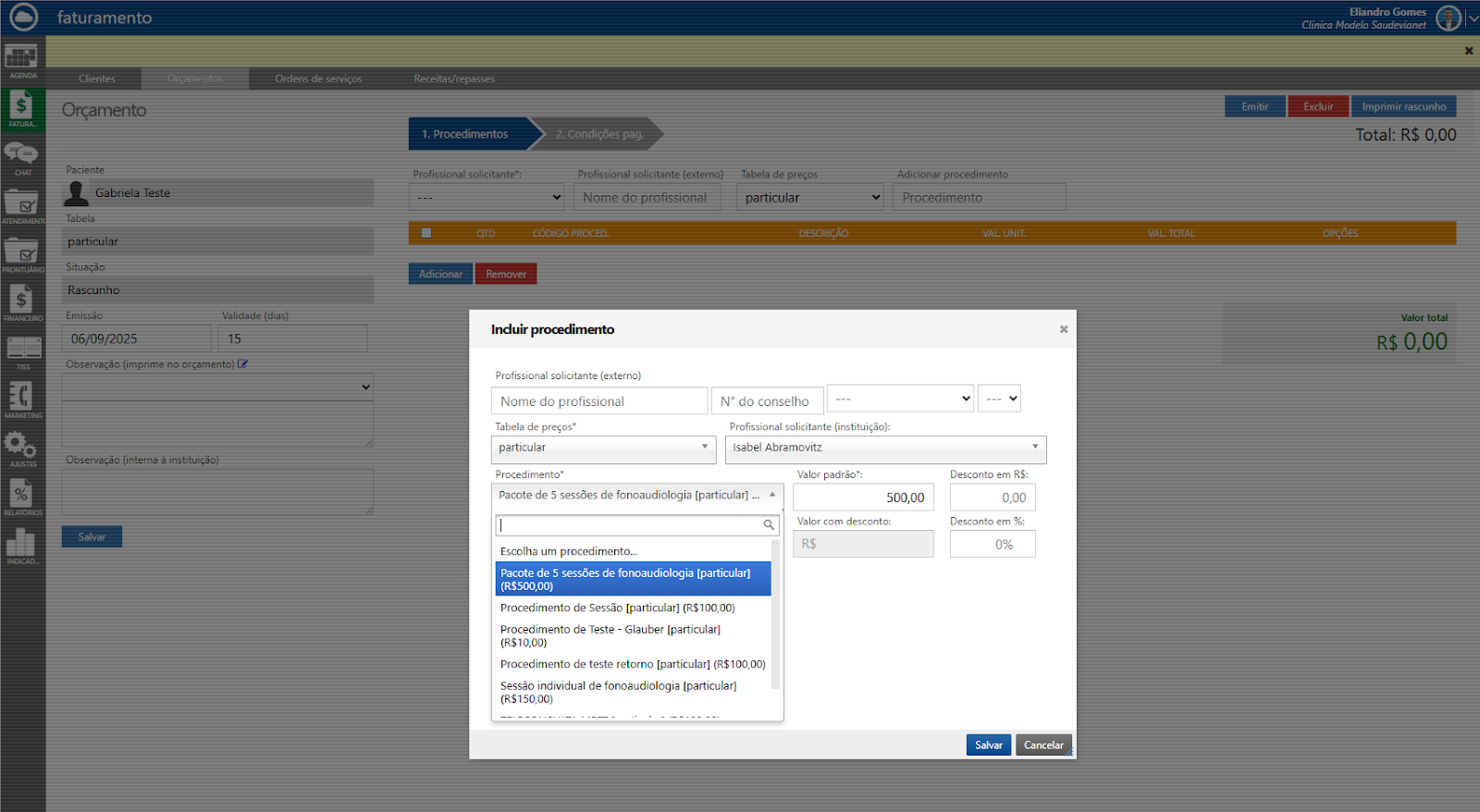Click Salvar under the orçamento form
The width and height of the screenshot is (1480, 812).
(92, 536)
